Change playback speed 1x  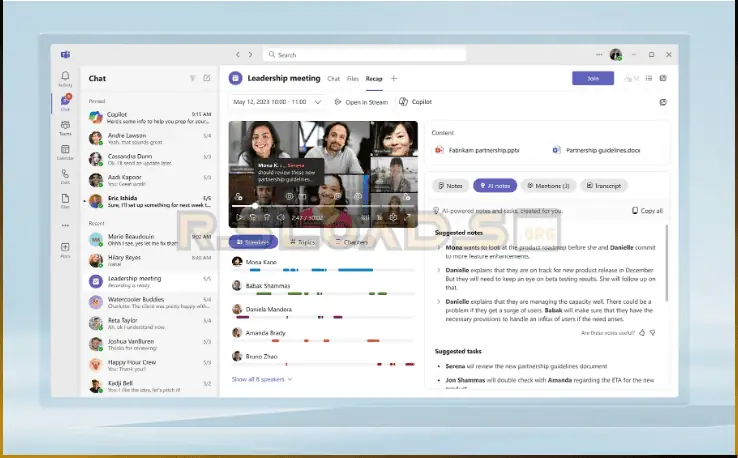coord(379,217)
